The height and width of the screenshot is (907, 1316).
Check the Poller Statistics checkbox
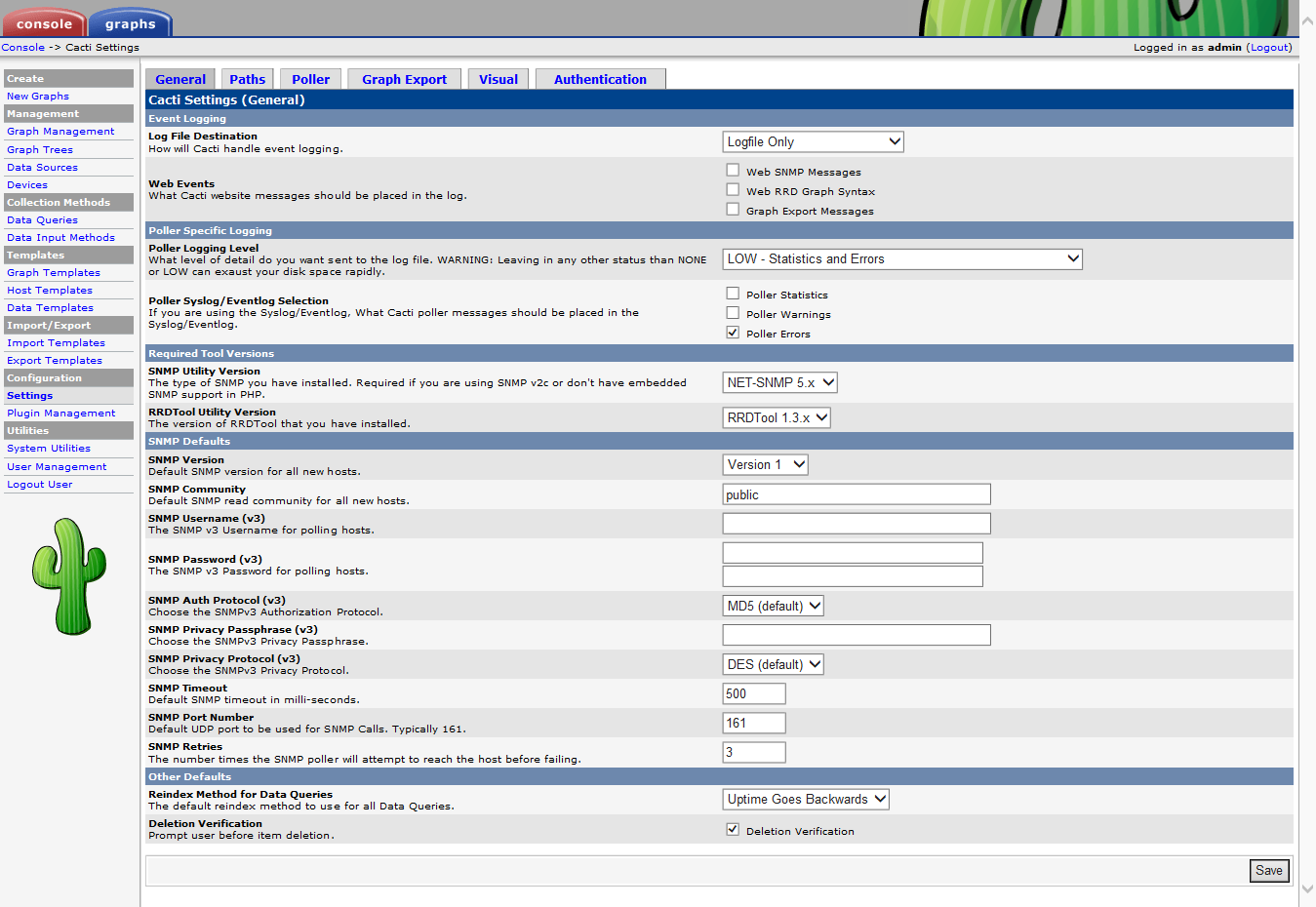point(733,293)
